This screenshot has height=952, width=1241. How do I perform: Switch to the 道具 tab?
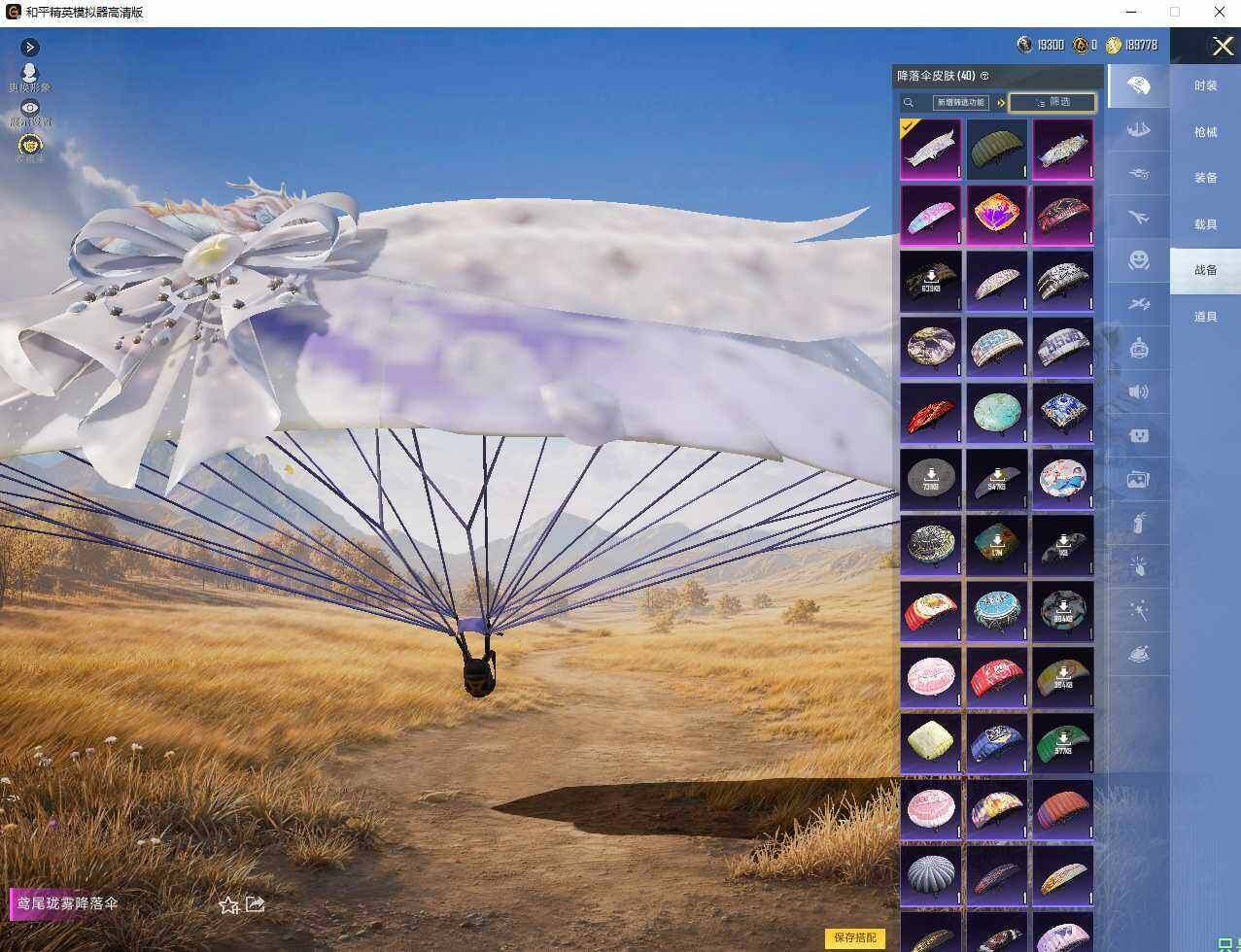[1205, 316]
